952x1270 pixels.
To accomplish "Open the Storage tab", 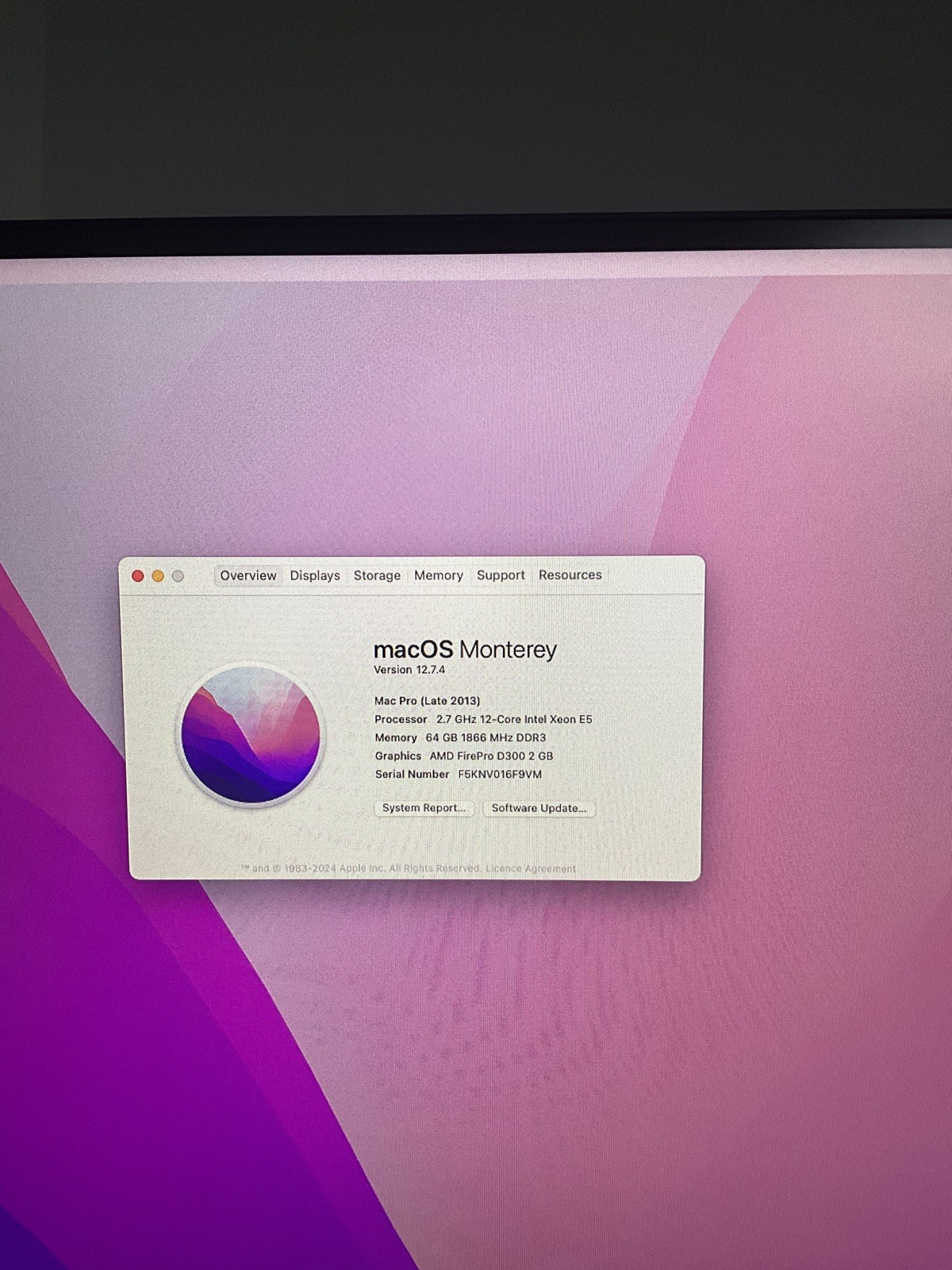I will tap(377, 575).
